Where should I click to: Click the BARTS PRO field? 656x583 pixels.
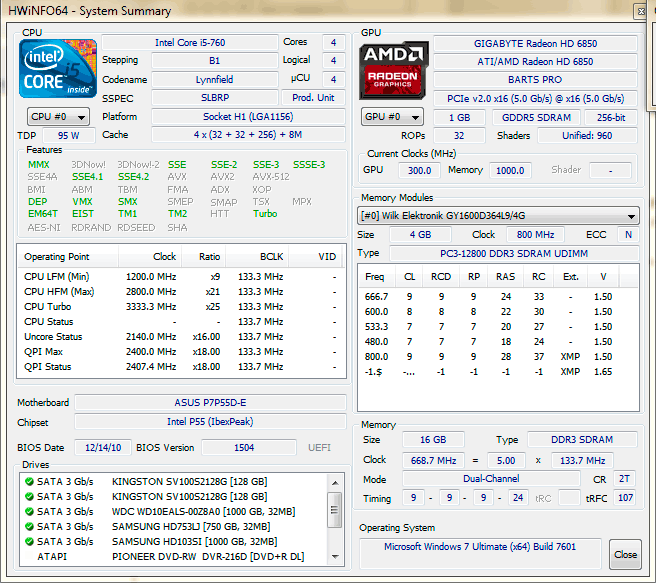(x=536, y=79)
